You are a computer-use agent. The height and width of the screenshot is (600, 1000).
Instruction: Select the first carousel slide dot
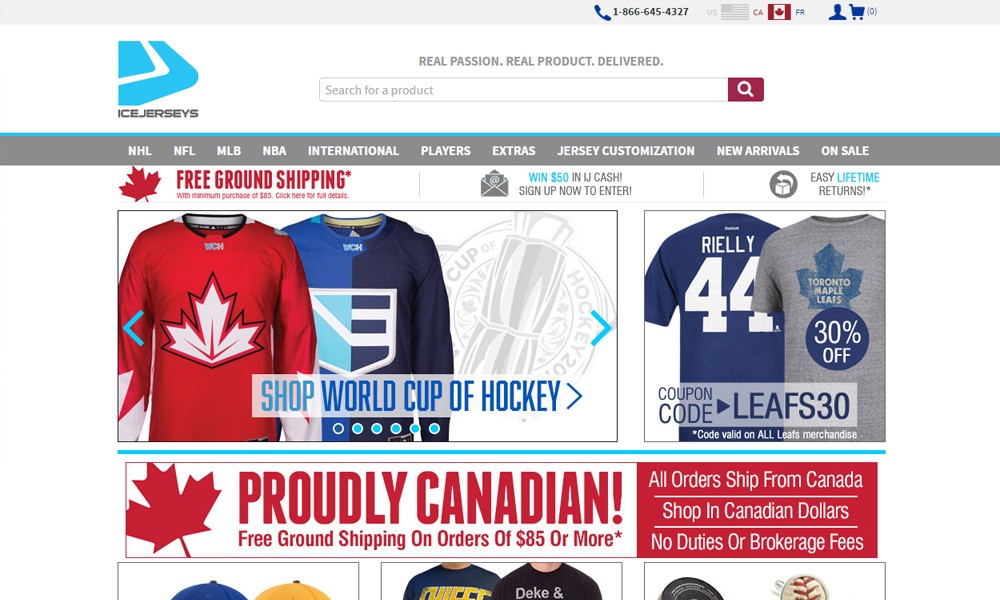[339, 428]
